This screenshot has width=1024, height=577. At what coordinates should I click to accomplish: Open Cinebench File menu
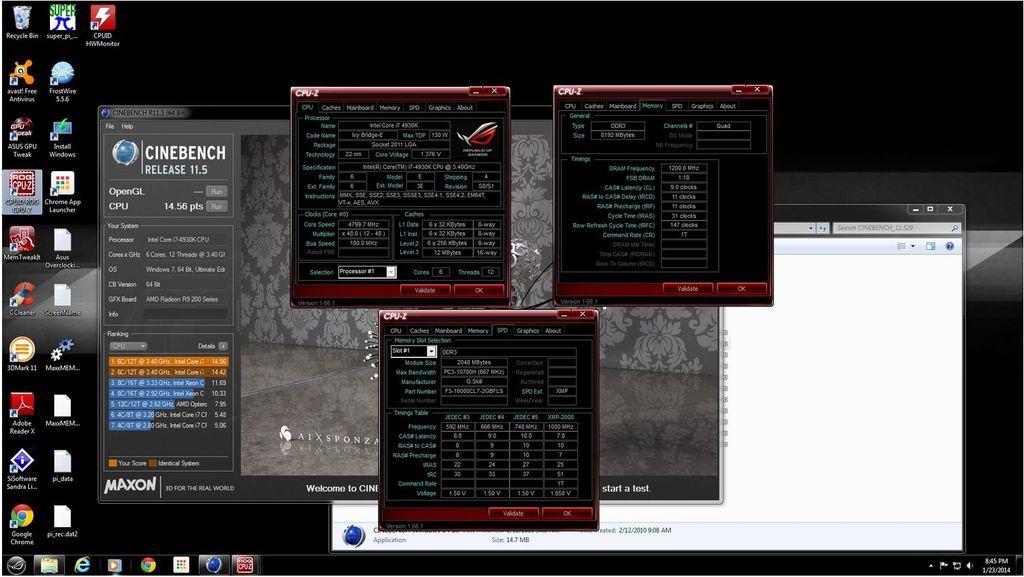(x=110, y=127)
